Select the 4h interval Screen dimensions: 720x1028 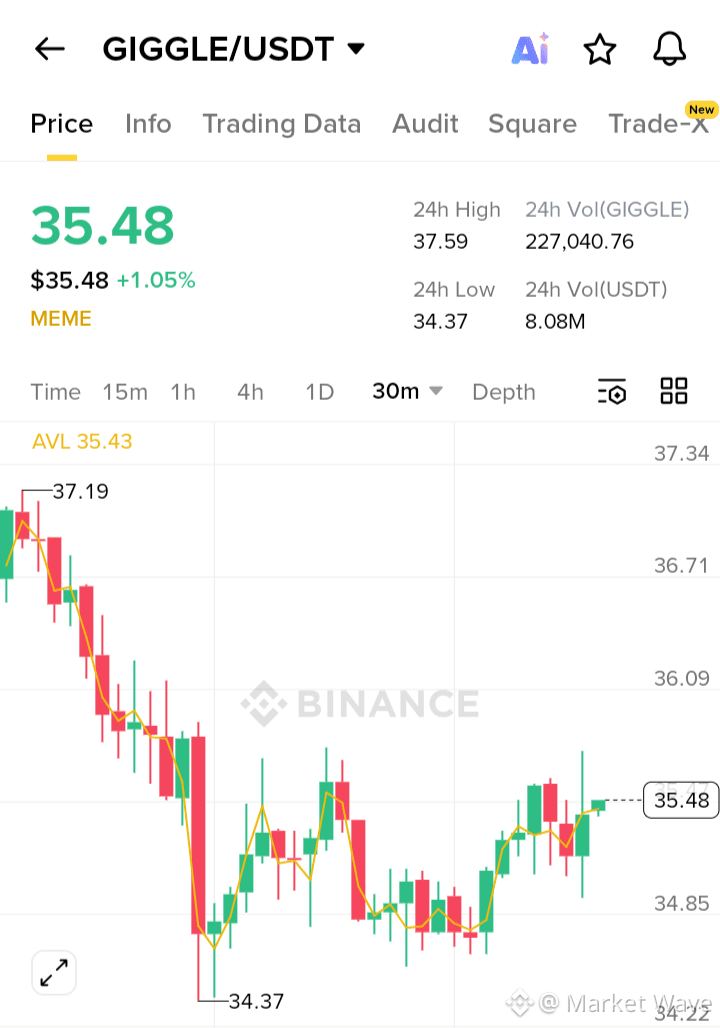pyautogui.click(x=250, y=392)
